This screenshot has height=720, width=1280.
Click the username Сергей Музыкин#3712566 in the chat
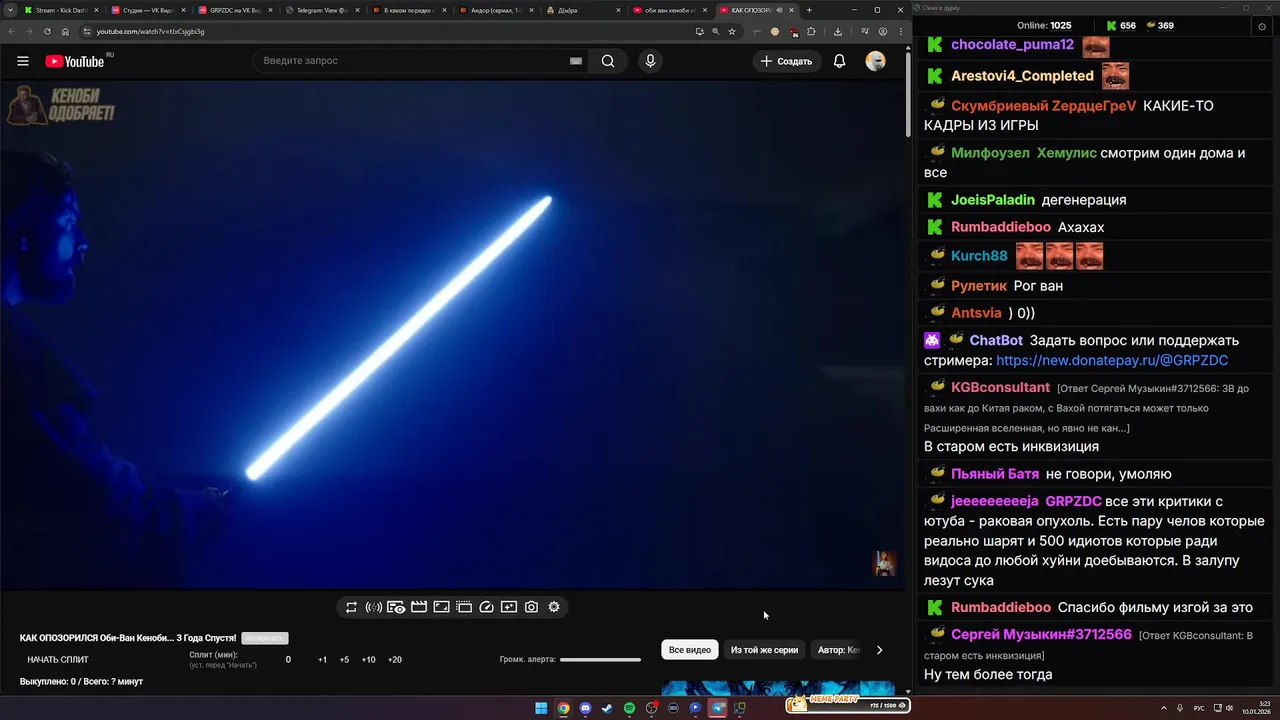1041,635
